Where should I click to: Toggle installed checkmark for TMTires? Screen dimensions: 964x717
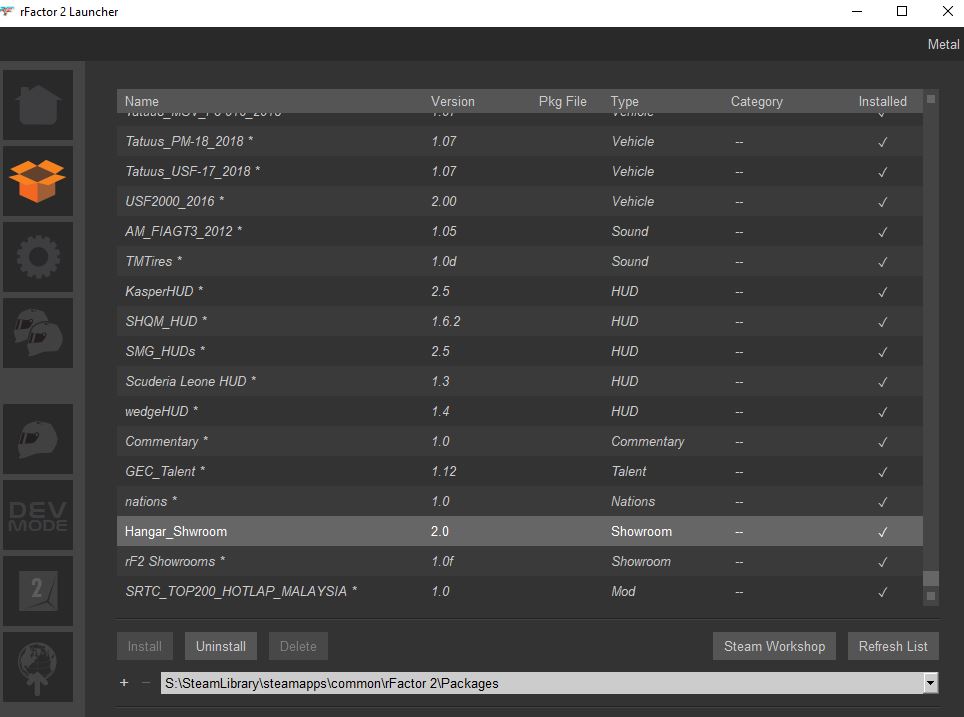pos(882,262)
